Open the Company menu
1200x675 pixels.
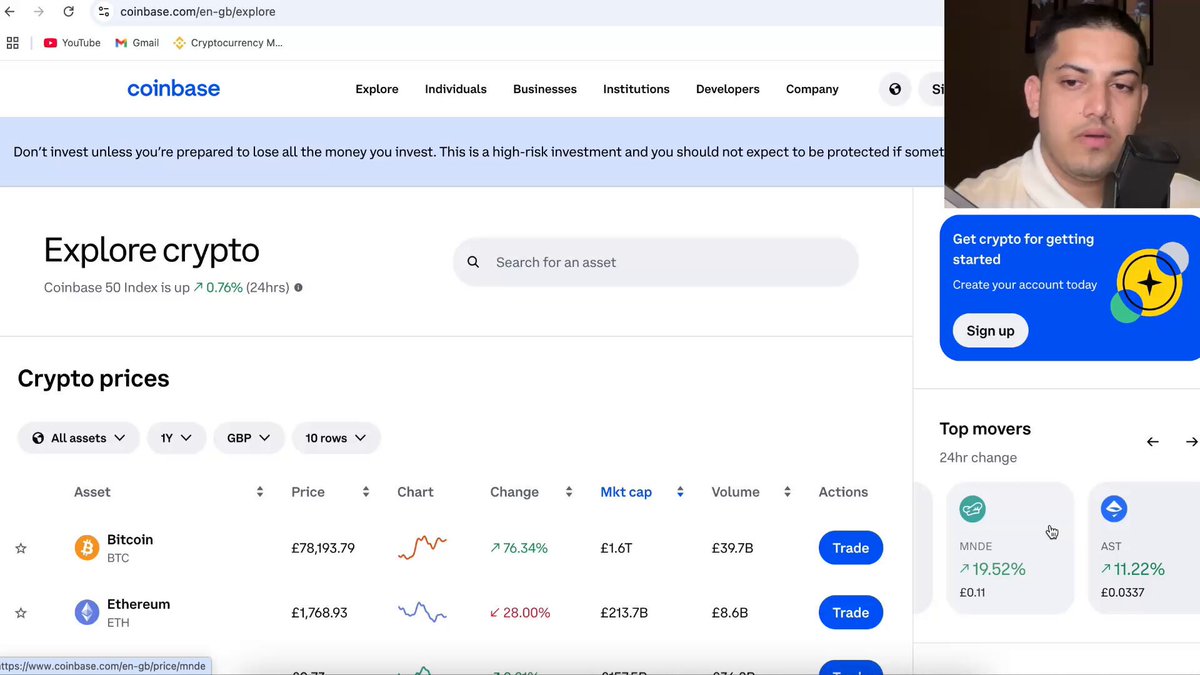(812, 89)
